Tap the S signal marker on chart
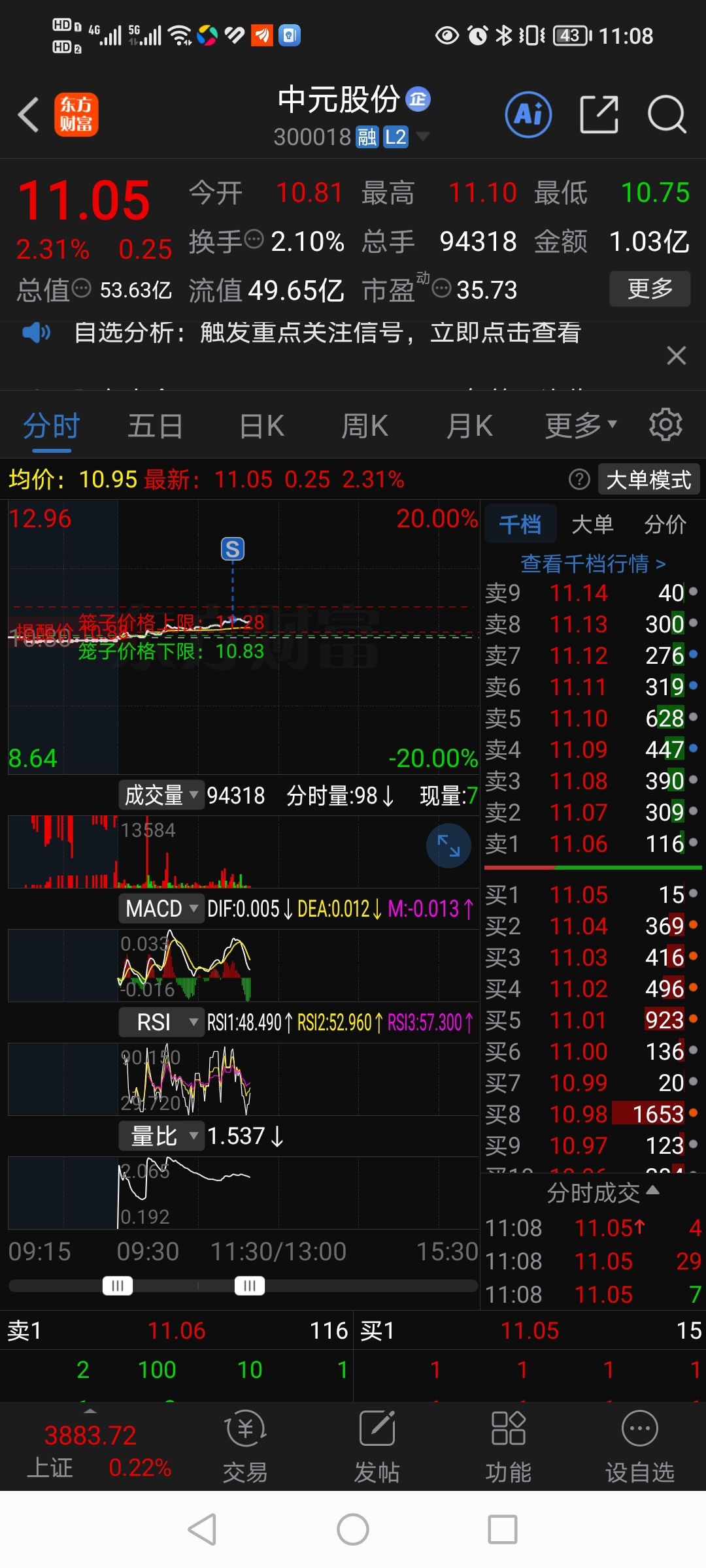This screenshot has height=1568, width=706. (233, 549)
